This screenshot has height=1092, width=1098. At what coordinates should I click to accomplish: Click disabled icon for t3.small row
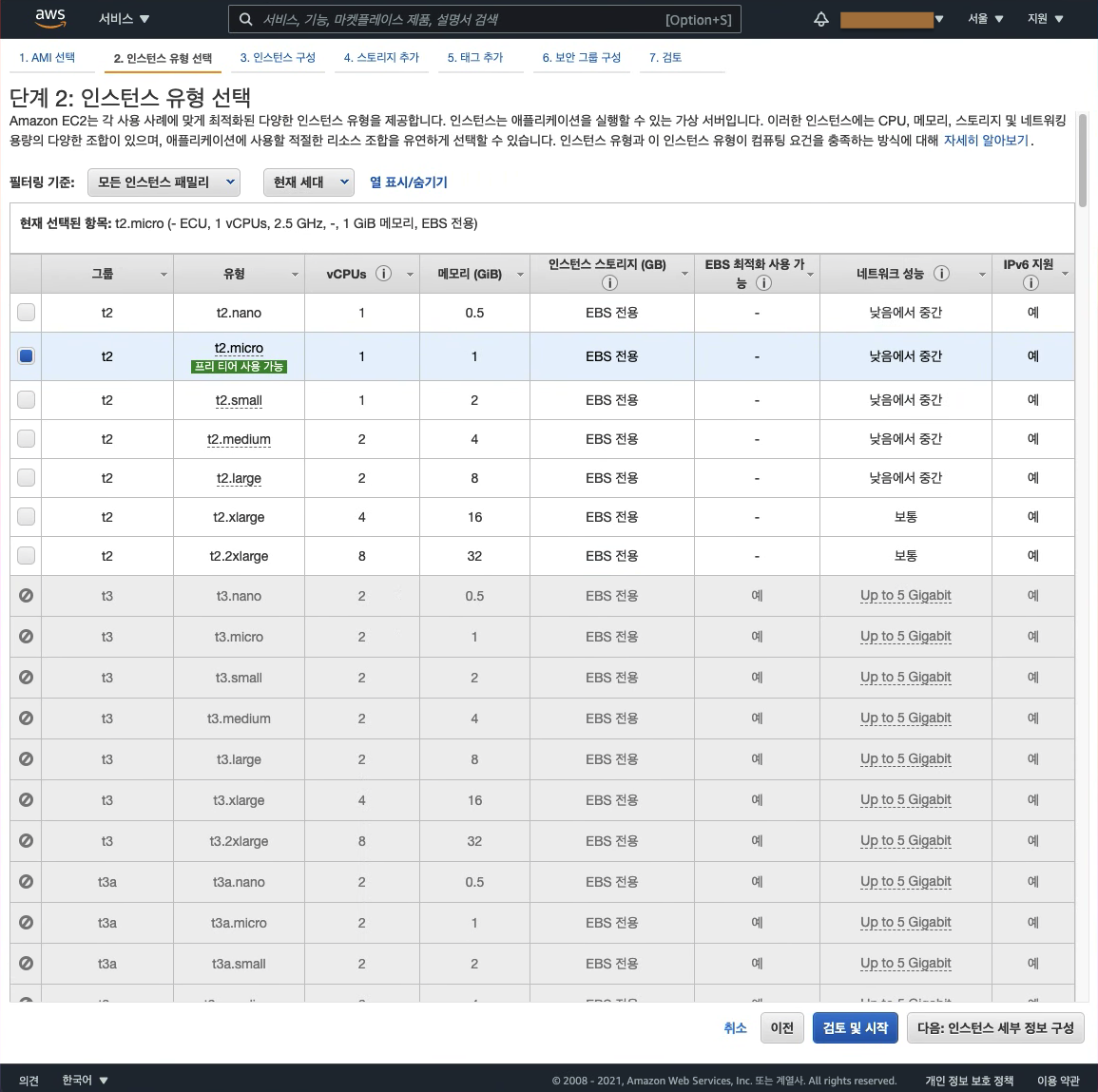click(26, 678)
